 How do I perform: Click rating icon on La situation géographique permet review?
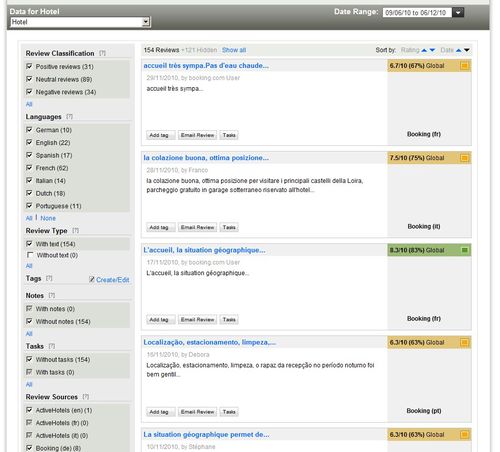click(x=464, y=435)
